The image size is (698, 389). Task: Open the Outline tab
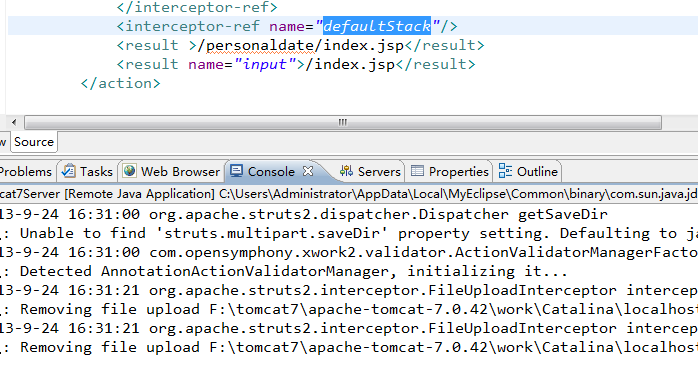pos(528,172)
